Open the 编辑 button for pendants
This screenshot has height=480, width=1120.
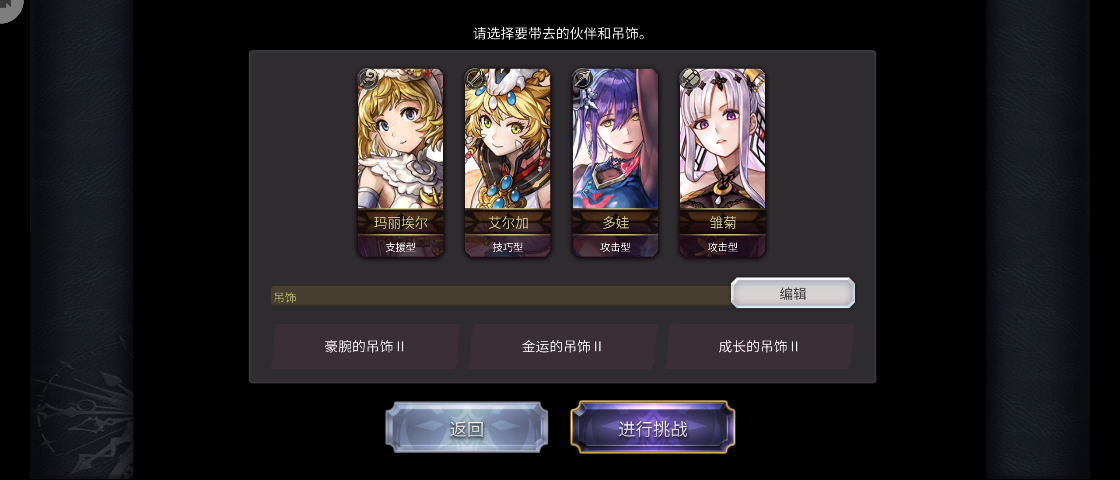[793, 293]
